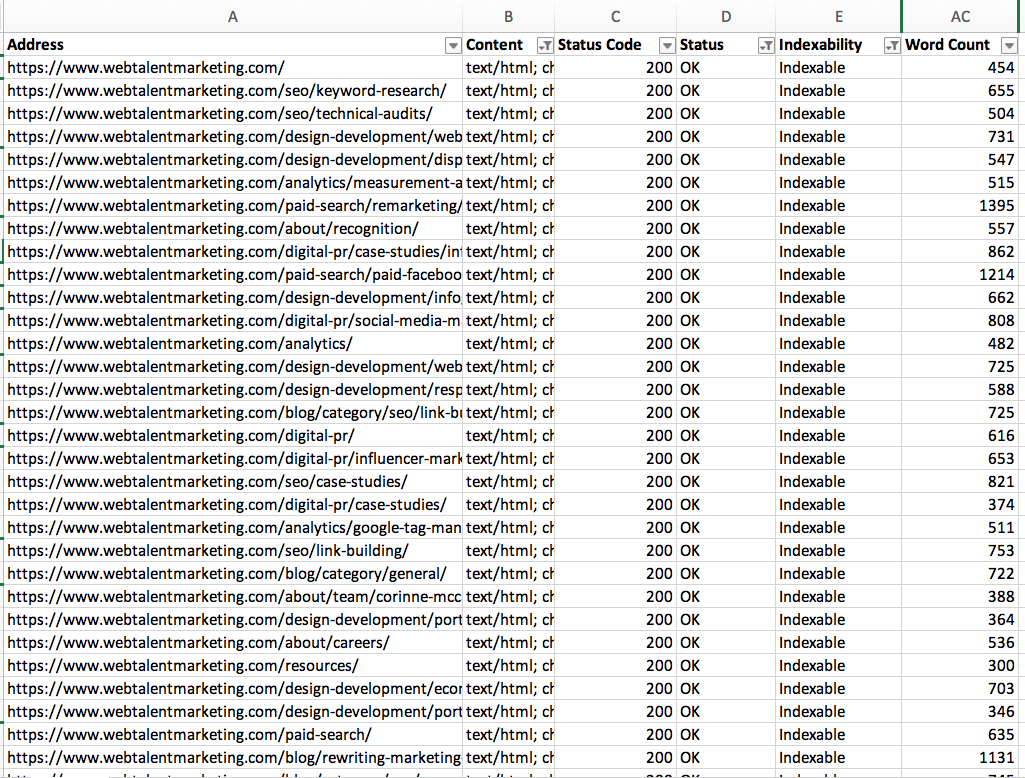Screen dimensions: 1025x778
Task: Click word count value 364
Action: point(1001,620)
